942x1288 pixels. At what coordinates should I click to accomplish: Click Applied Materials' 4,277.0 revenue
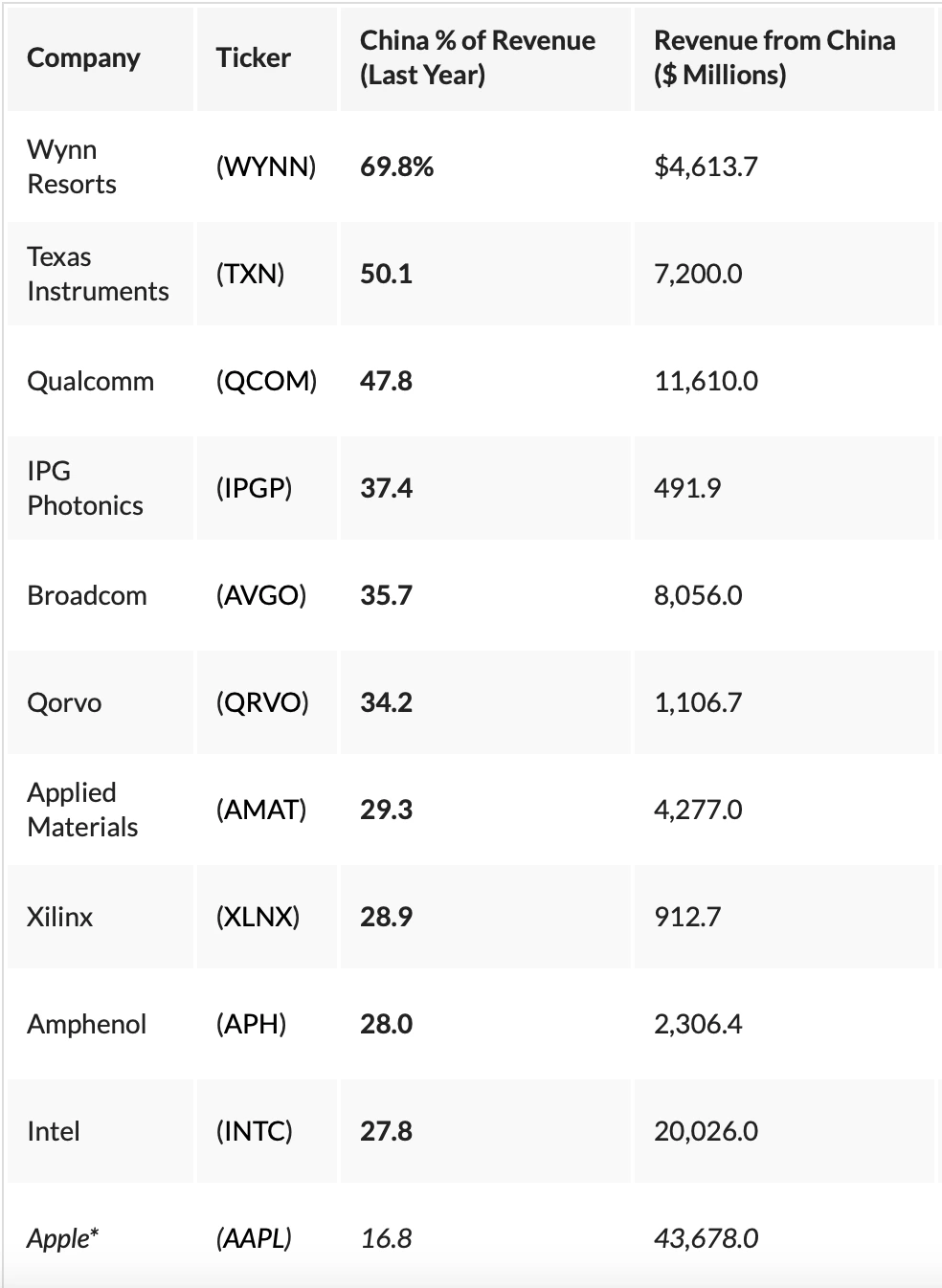[698, 810]
